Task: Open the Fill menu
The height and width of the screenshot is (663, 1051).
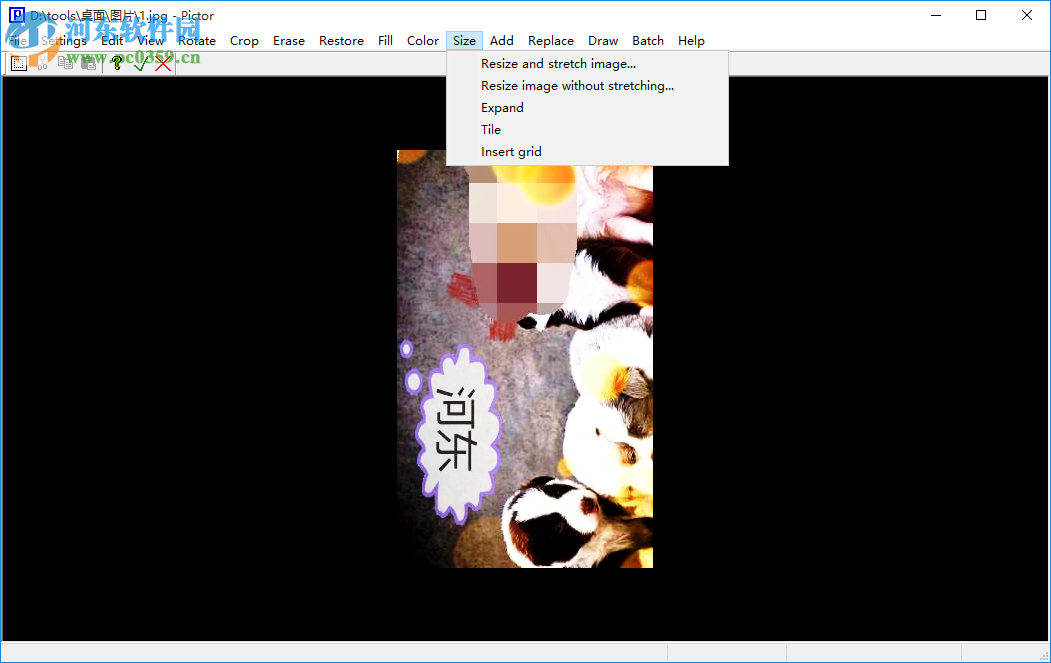Action: pyautogui.click(x=385, y=40)
